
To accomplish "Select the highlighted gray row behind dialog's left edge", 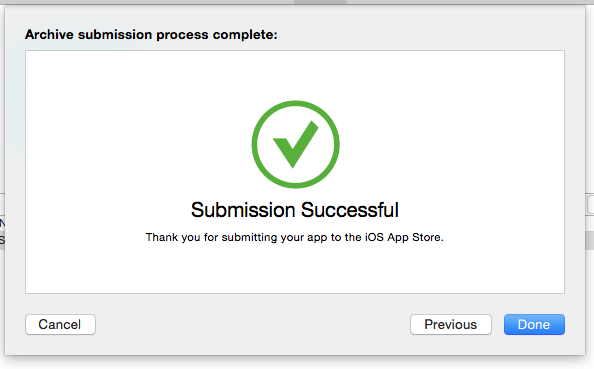I will point(2,240).
